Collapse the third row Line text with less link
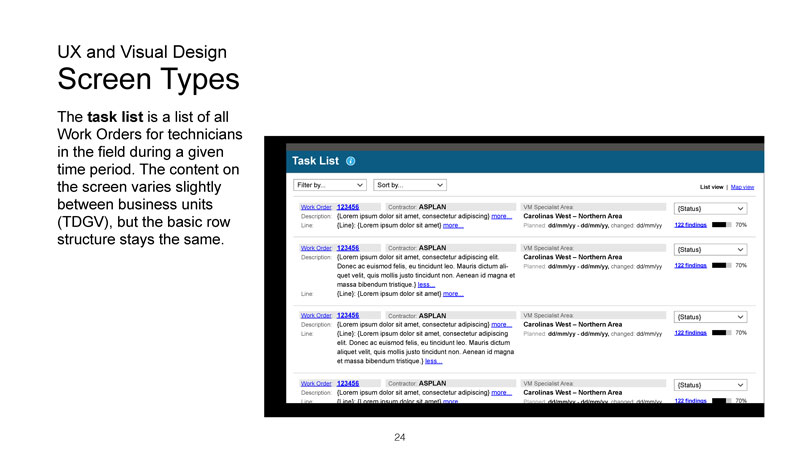The width and height of the screenshot is (800, 450). [432, 361]
